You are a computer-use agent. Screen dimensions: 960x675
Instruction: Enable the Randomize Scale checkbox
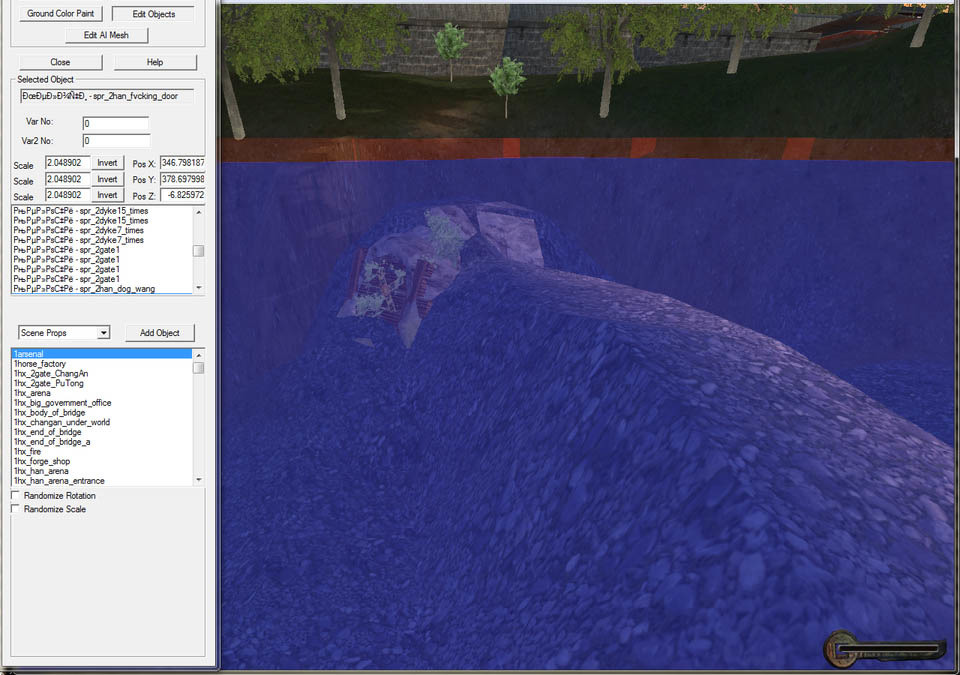point(15,509)
